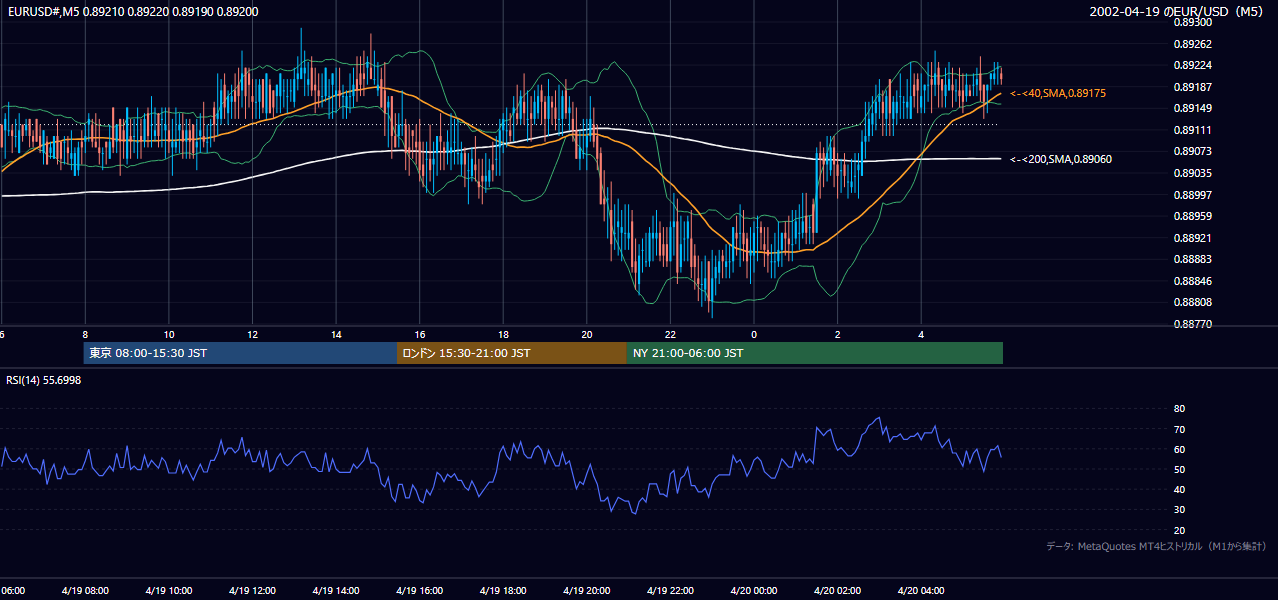Select the orange 40 SMA 0.89175 label
1278x600 pixels.
pyautogui.click(x=1058, y=93)
